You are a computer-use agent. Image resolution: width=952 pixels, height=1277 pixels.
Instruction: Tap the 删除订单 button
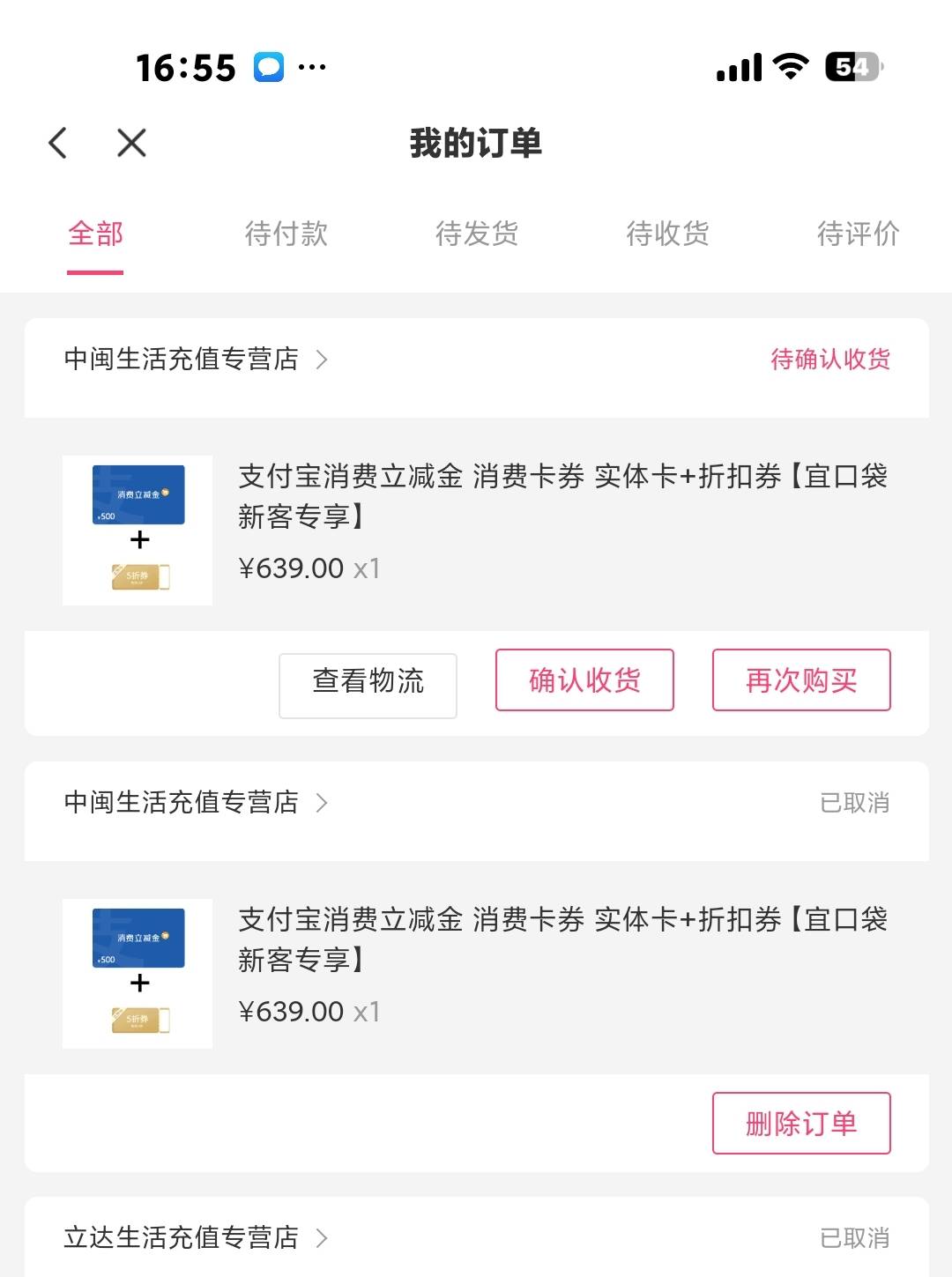coord(801,1124)
